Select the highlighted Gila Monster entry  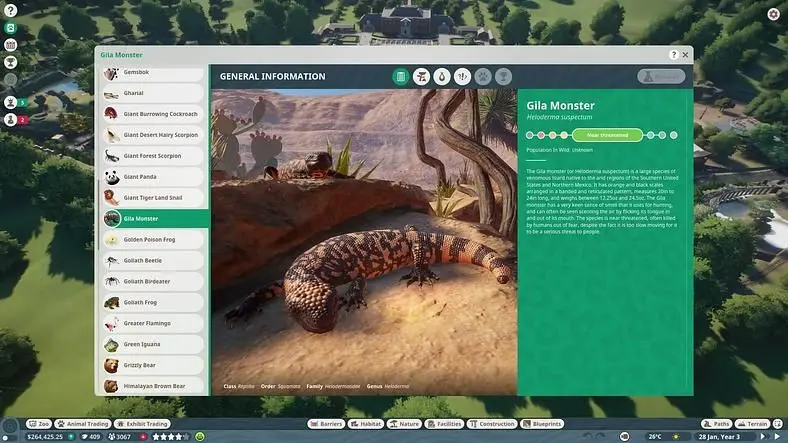click(155, 219)
